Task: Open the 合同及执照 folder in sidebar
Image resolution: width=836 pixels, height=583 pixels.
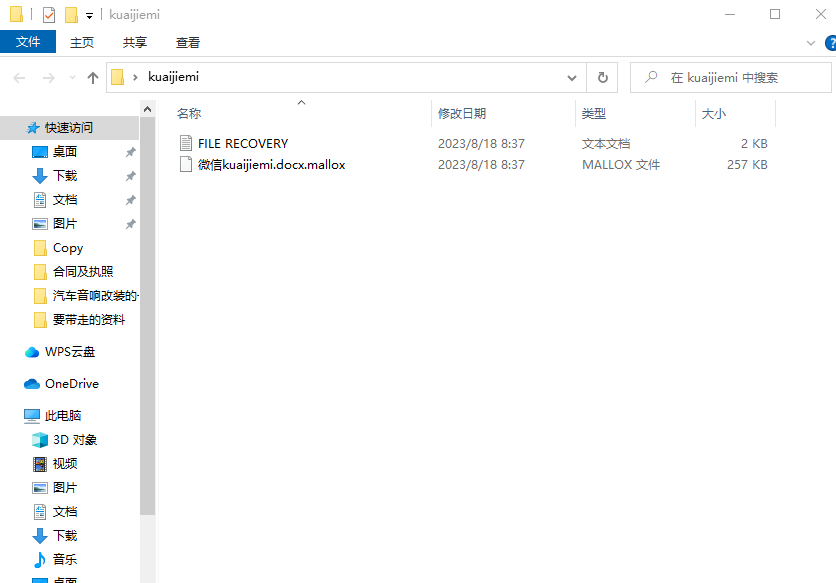Action: pyautogui.click(x=82, y=272)
